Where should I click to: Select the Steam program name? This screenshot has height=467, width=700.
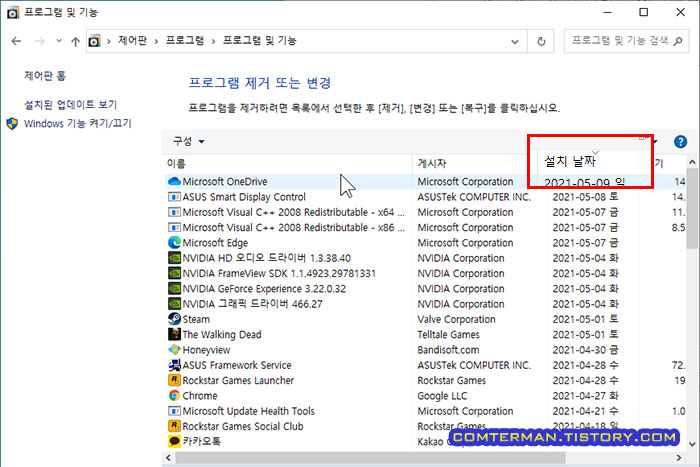196,319
